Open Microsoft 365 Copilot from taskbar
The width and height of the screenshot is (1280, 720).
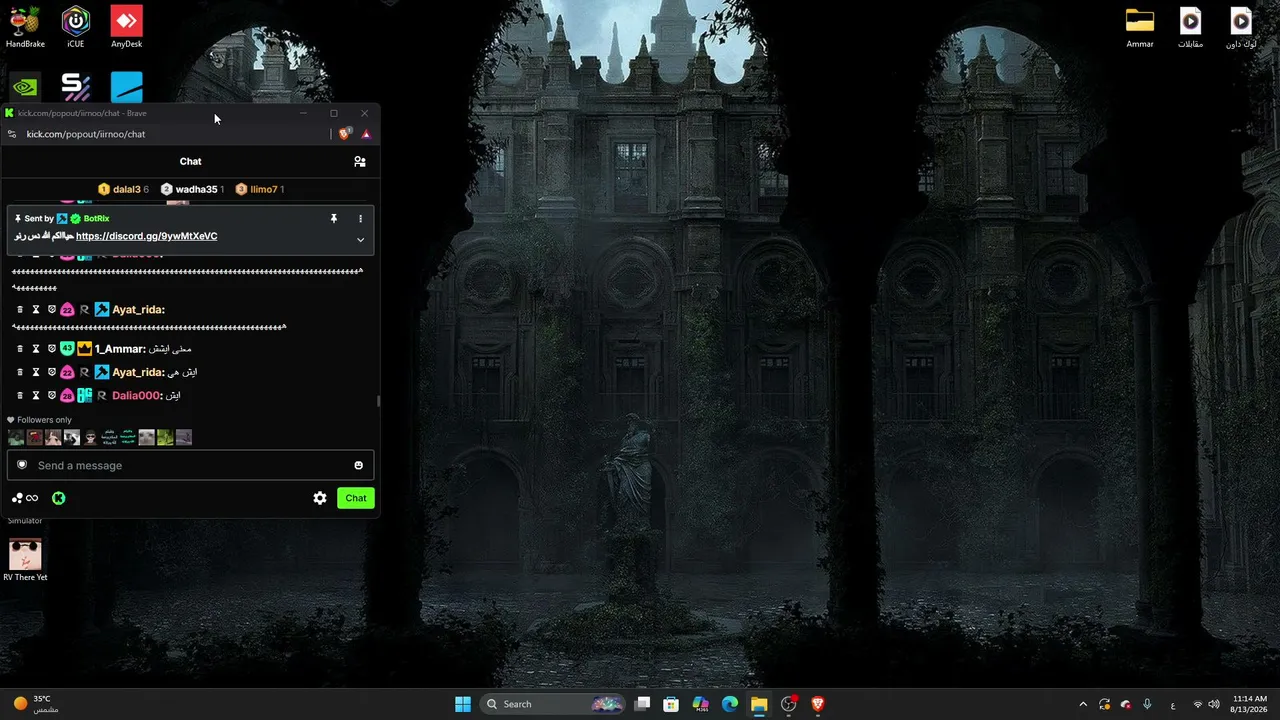click(x=701, y=704)
